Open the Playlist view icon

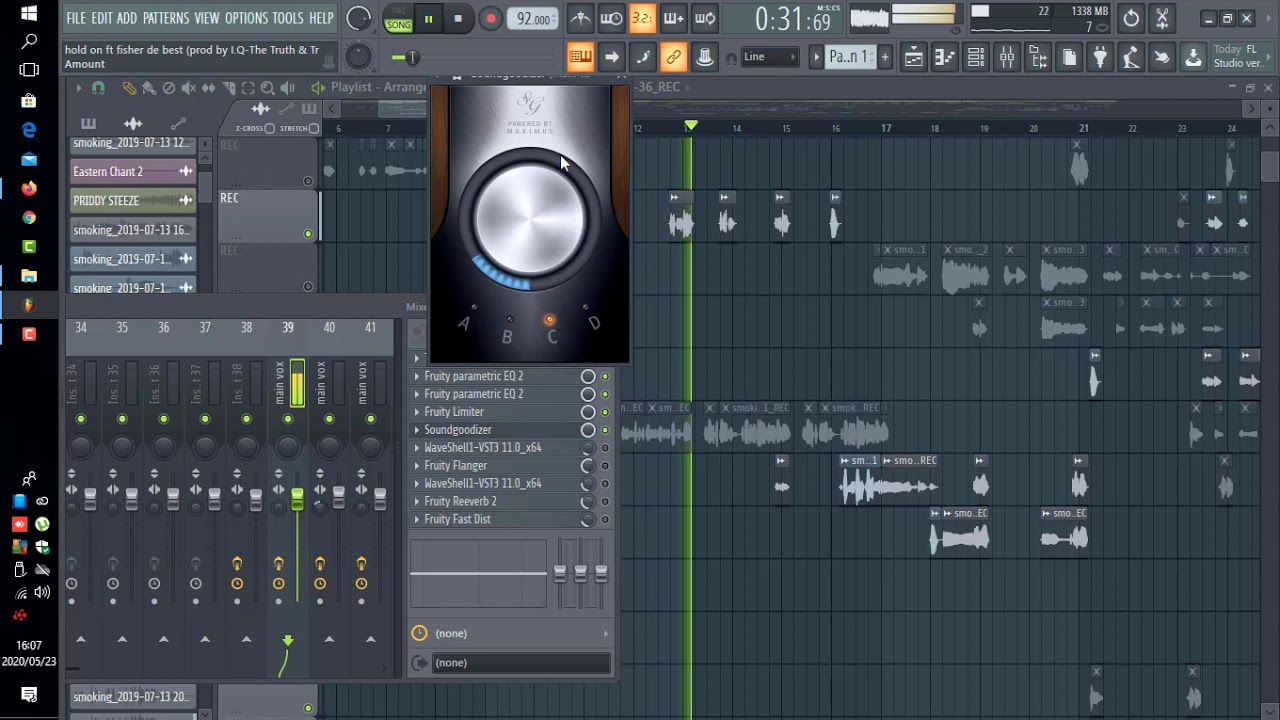(x=914, y=57)
